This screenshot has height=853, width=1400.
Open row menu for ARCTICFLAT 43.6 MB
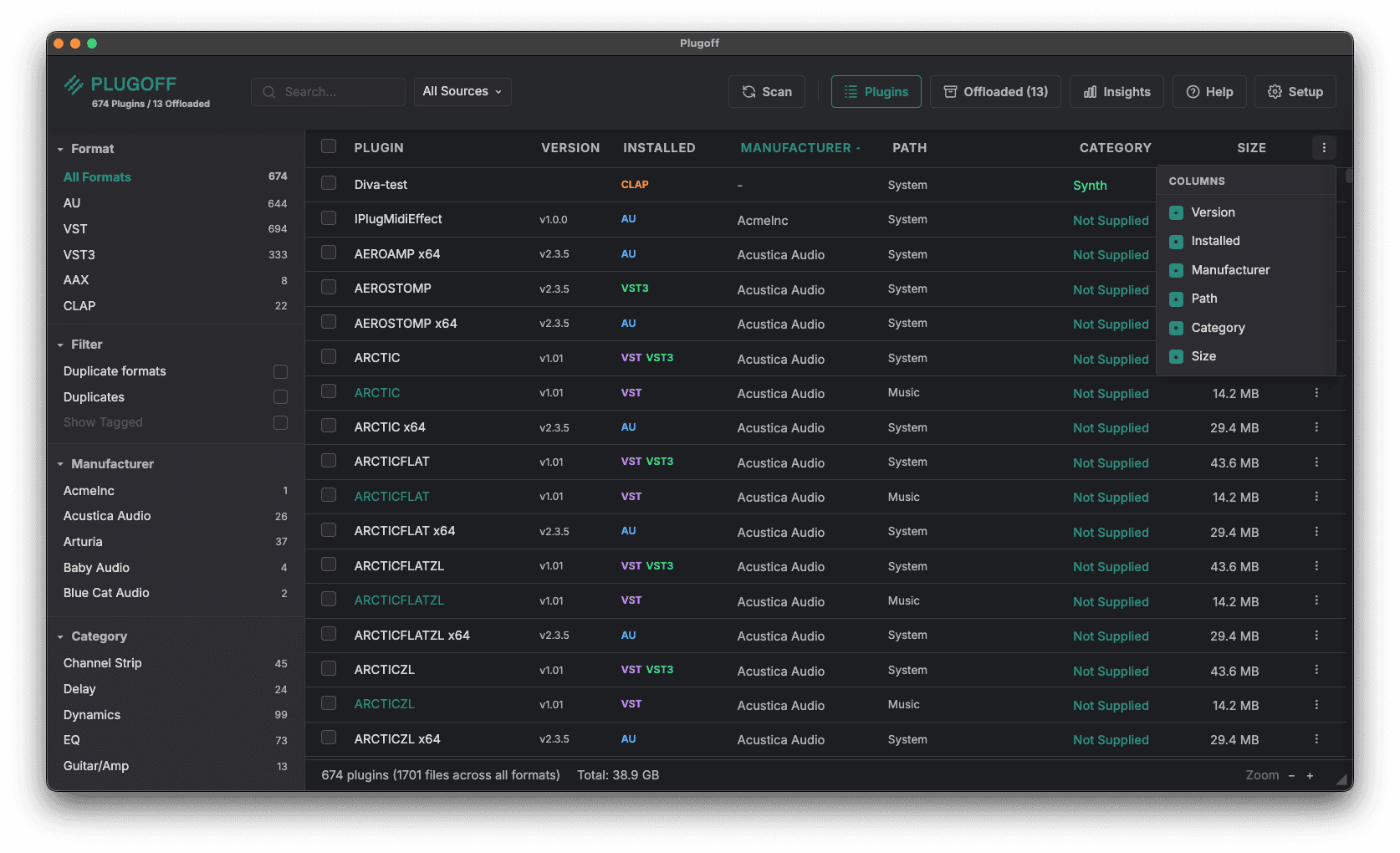(1316, 462)
